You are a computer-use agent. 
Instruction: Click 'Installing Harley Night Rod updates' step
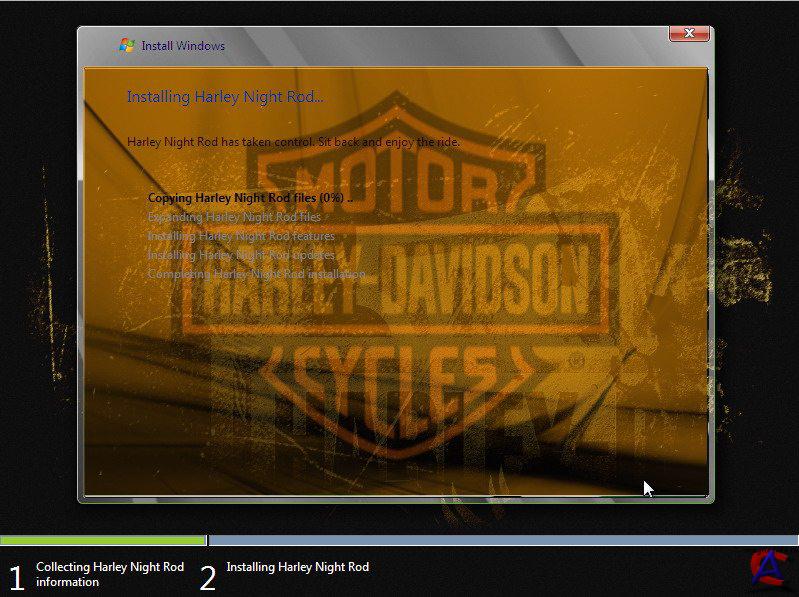[241, 255]
